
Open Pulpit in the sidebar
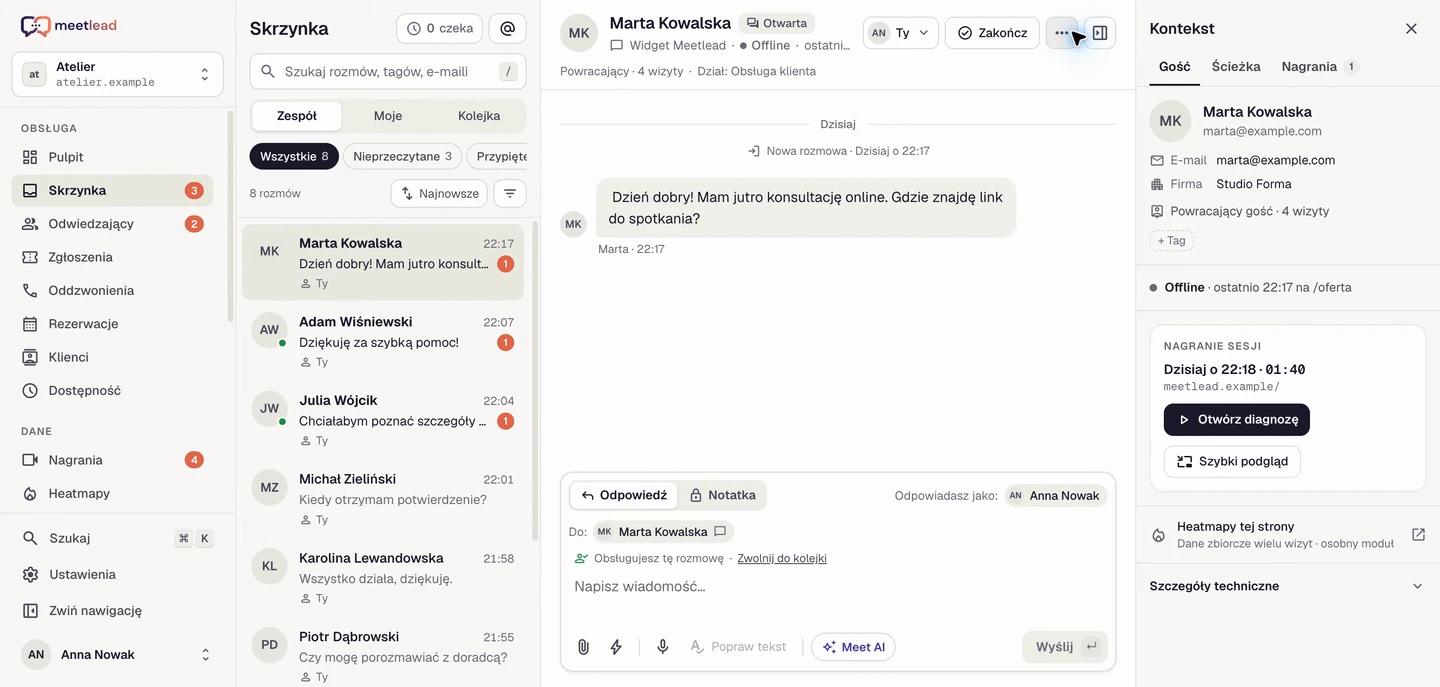point(112,157)
